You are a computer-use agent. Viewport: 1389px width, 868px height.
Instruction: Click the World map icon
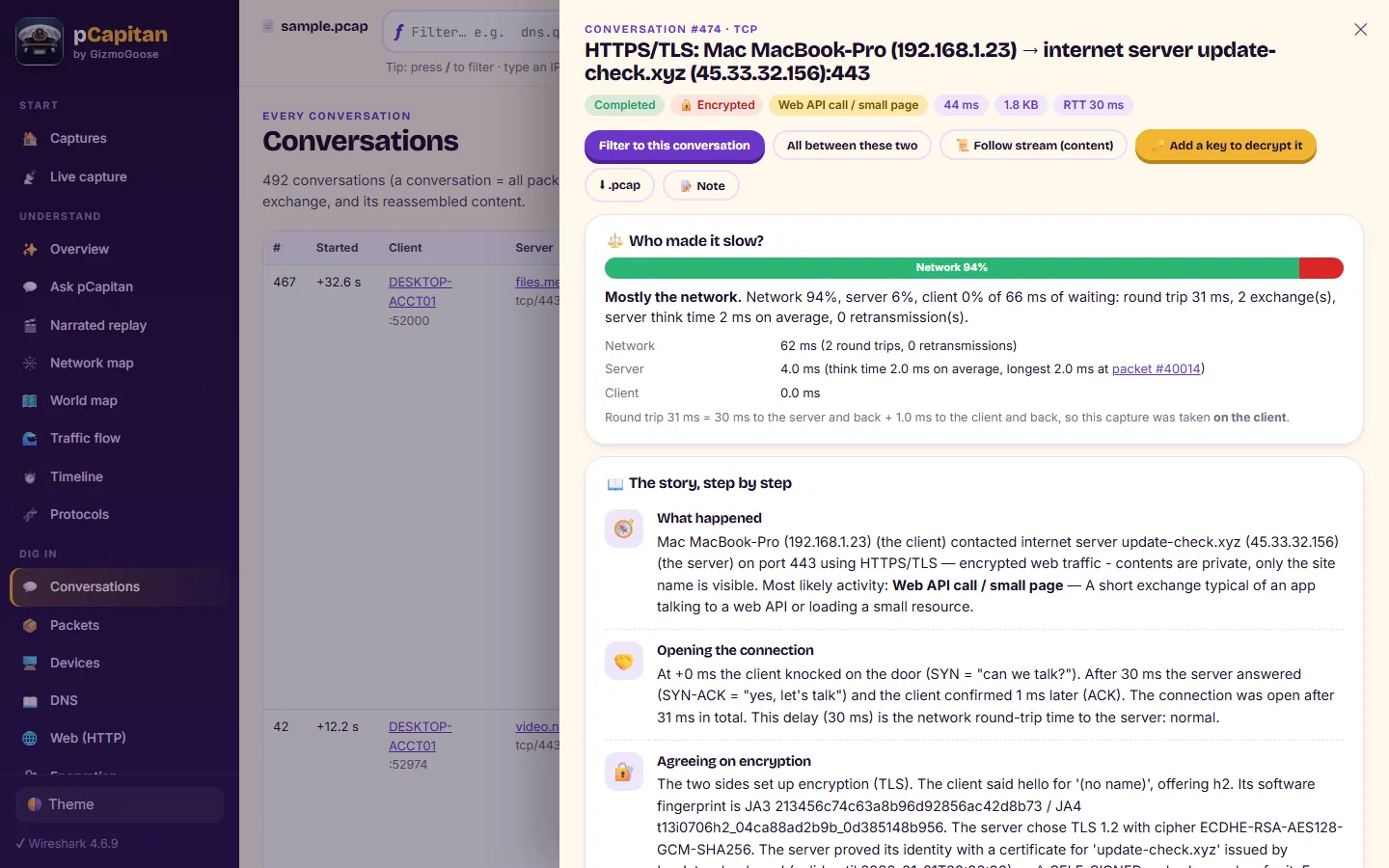[30, 400]
